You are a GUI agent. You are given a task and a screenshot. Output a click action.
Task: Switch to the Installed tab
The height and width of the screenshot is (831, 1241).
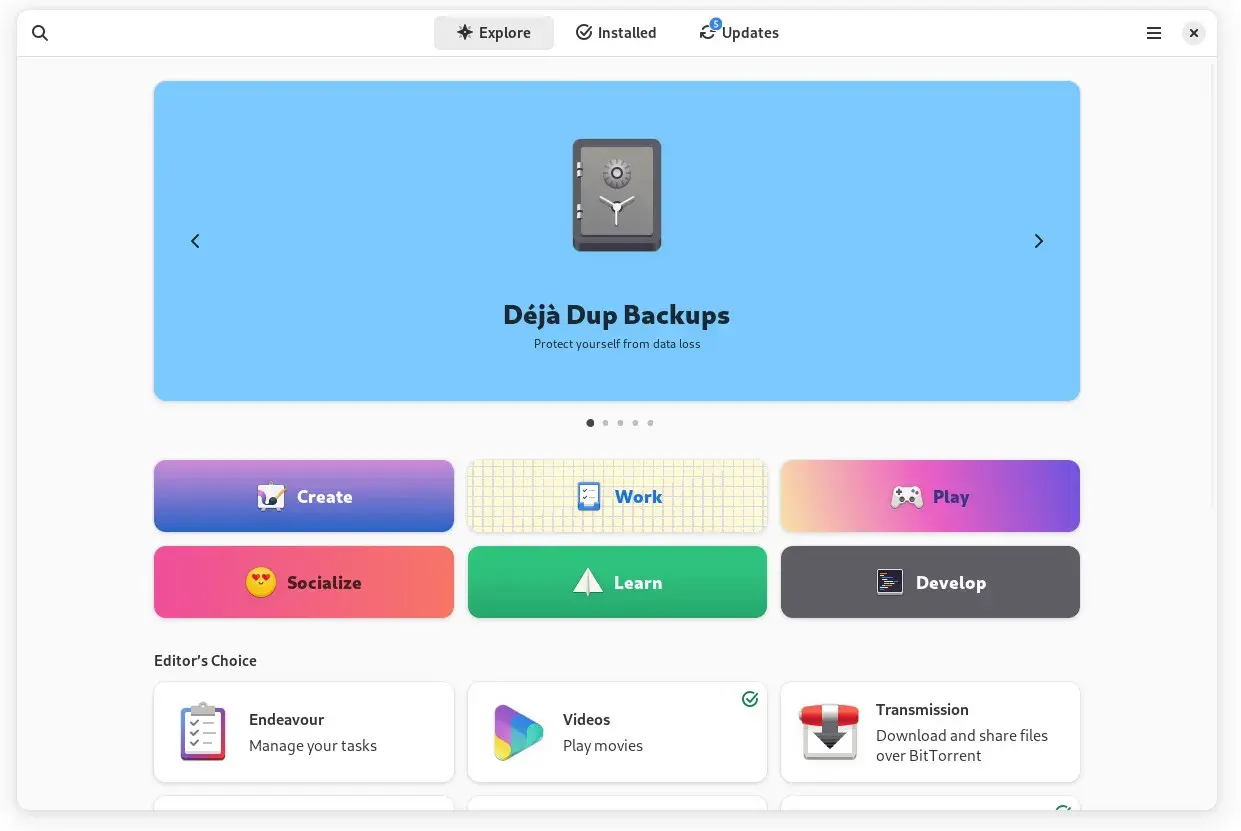[616, 33]
